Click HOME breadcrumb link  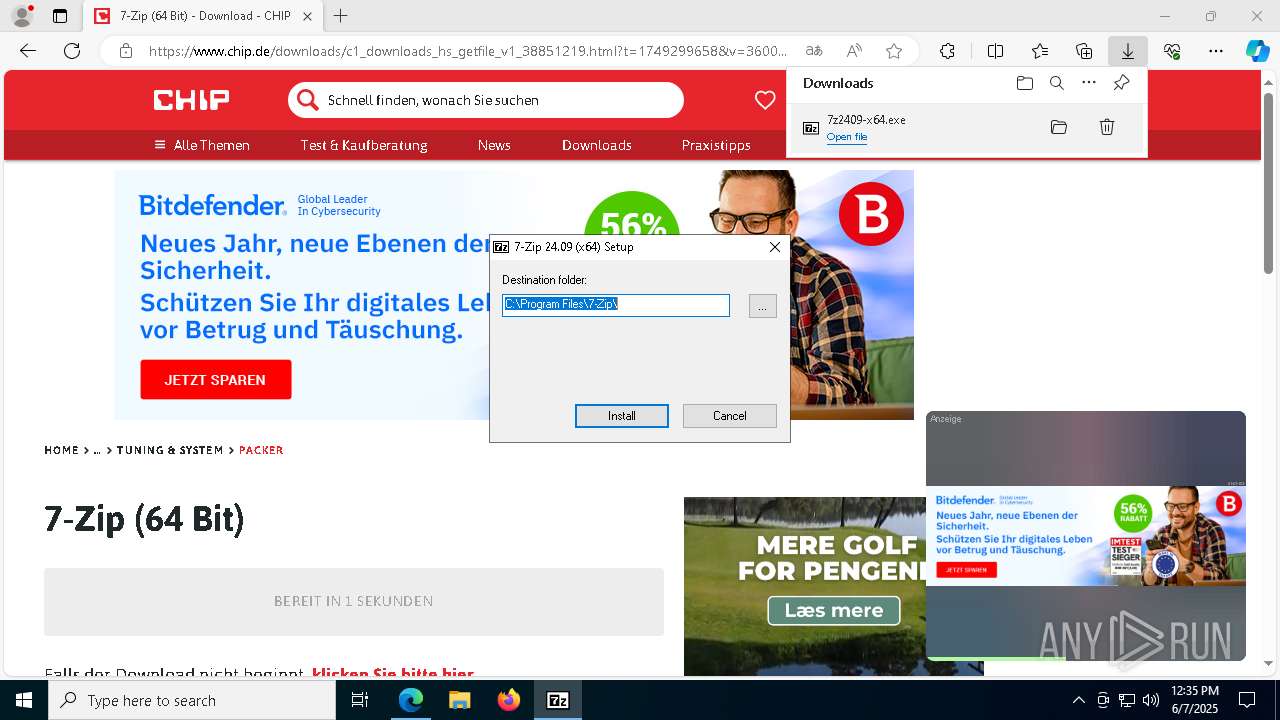click(61, 450)
